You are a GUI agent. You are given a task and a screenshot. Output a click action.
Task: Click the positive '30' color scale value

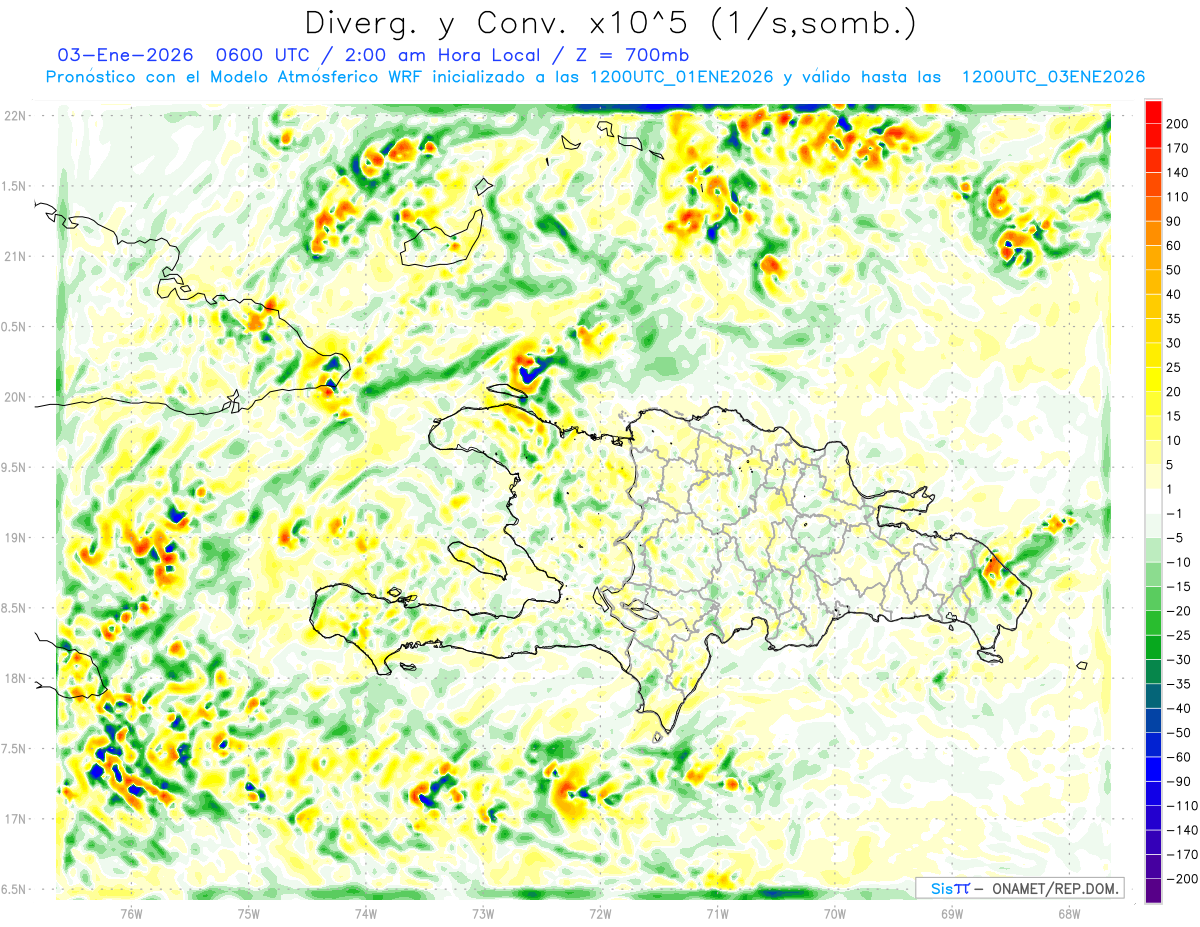coord(1175,343)
